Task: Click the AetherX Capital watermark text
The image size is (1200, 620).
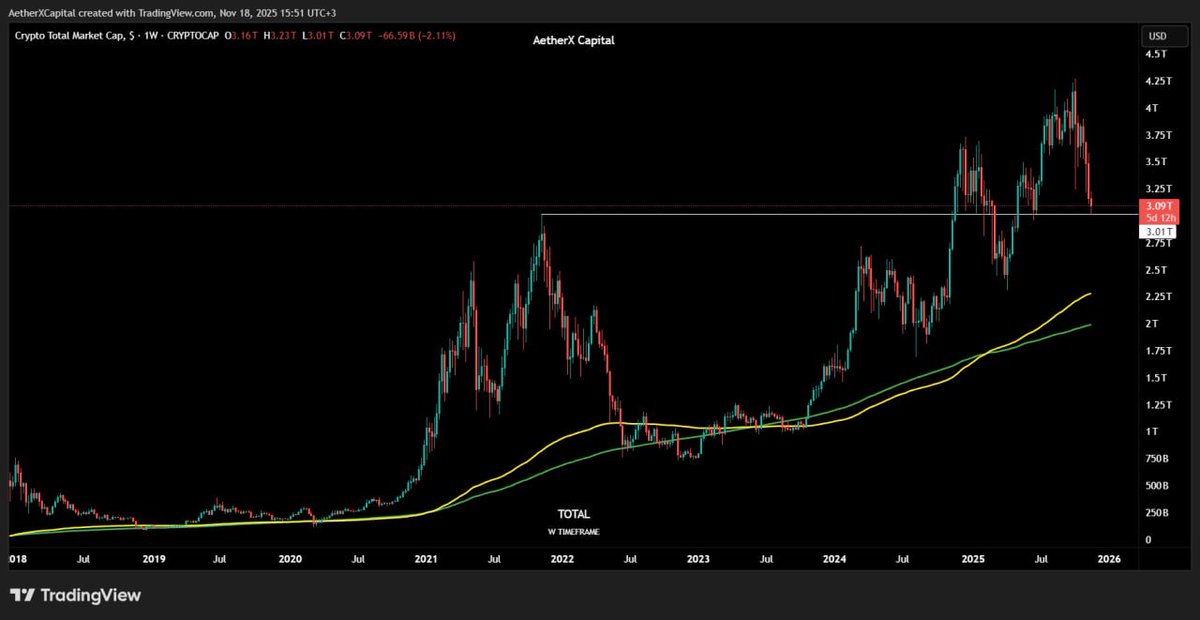Action: [574, 40]
